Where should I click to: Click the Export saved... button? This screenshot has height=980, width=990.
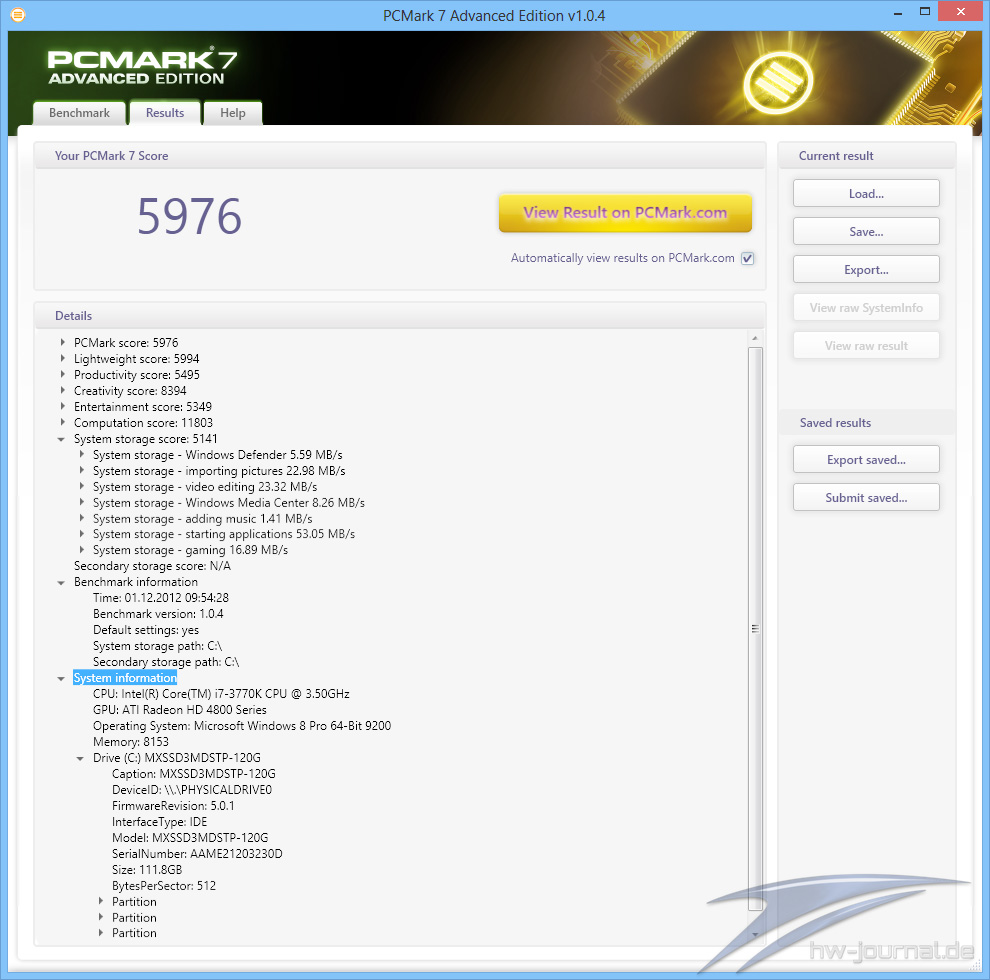coord(866,460)
